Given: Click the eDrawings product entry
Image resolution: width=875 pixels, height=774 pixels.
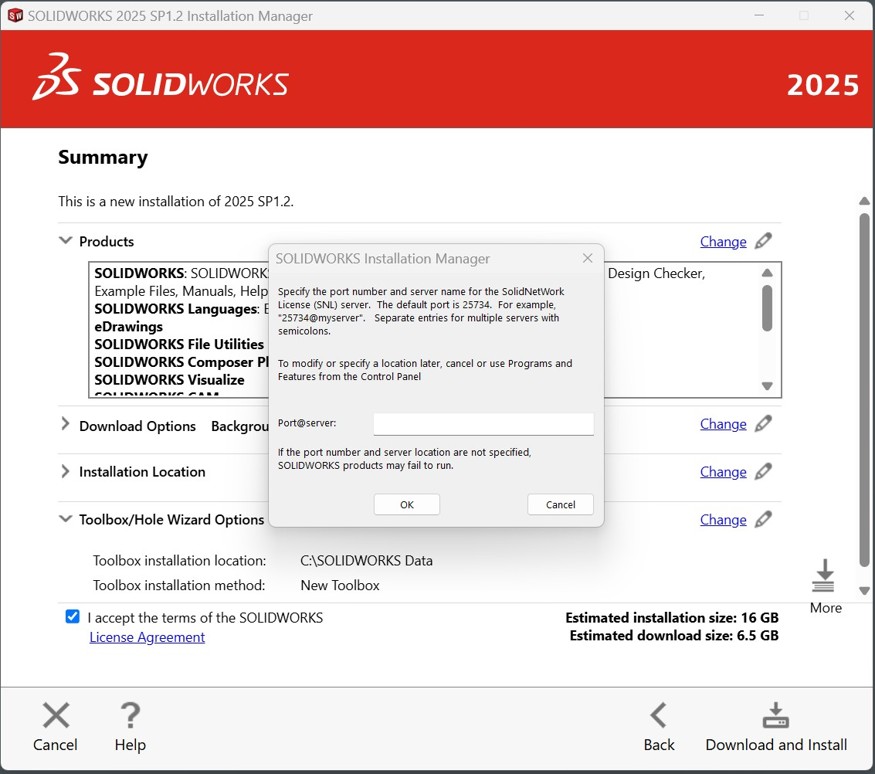Looking at the screenshot, I should (128, 326).
